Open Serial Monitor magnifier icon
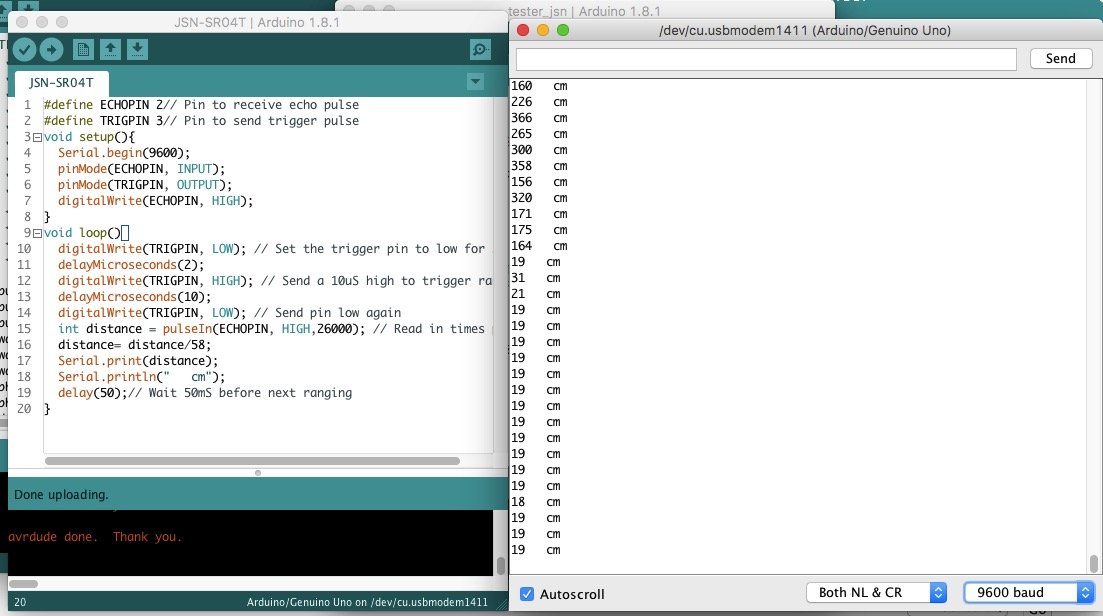This screenshot has height=616, width=1103. [480, 49]
